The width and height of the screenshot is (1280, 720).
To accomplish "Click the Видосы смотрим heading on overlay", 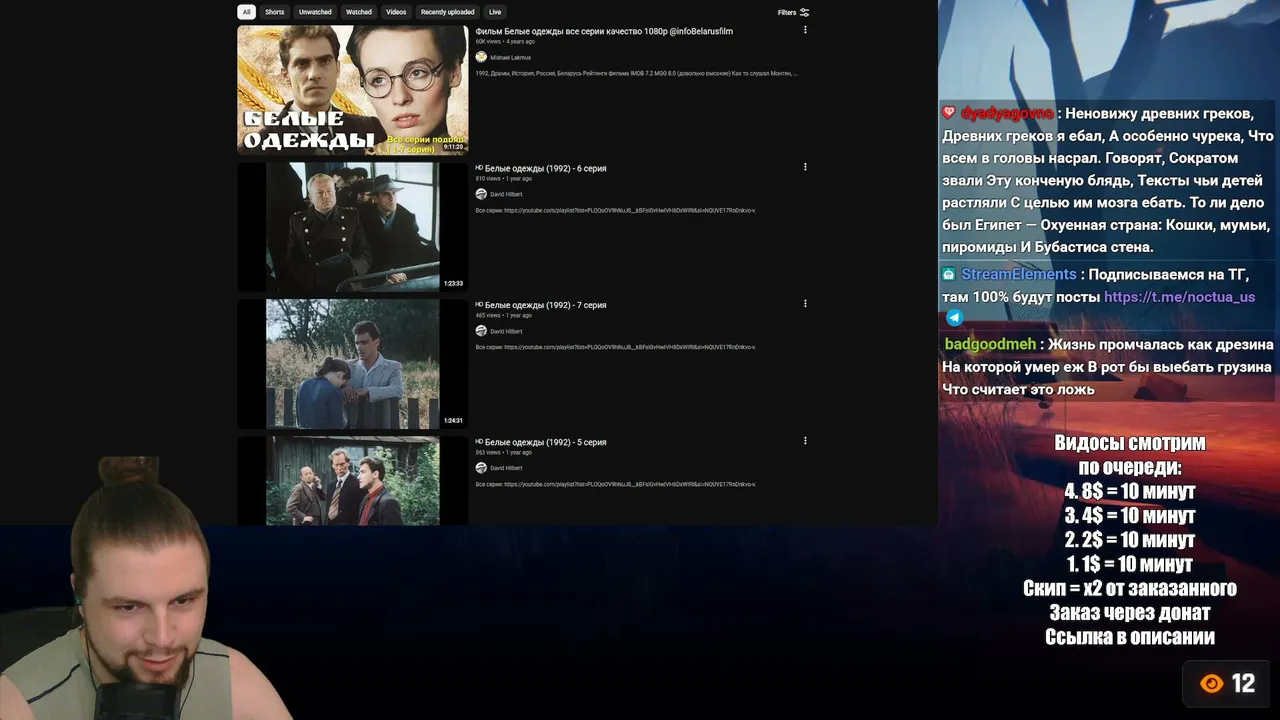I will [x=1130, y=443].
